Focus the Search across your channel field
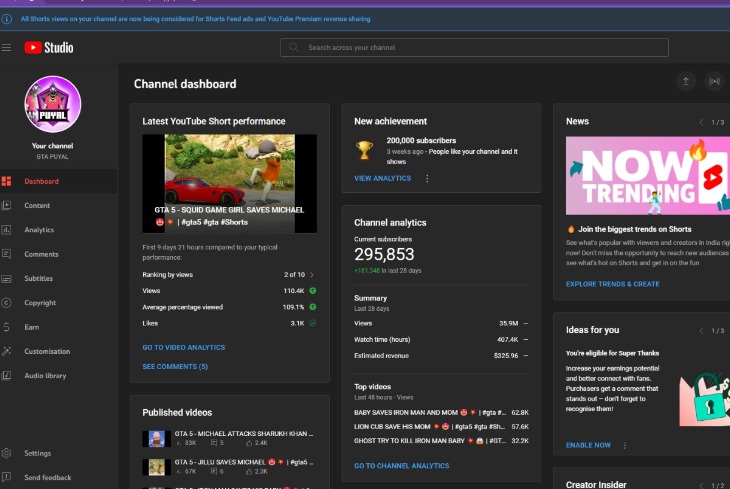 (x=474, y=48)
